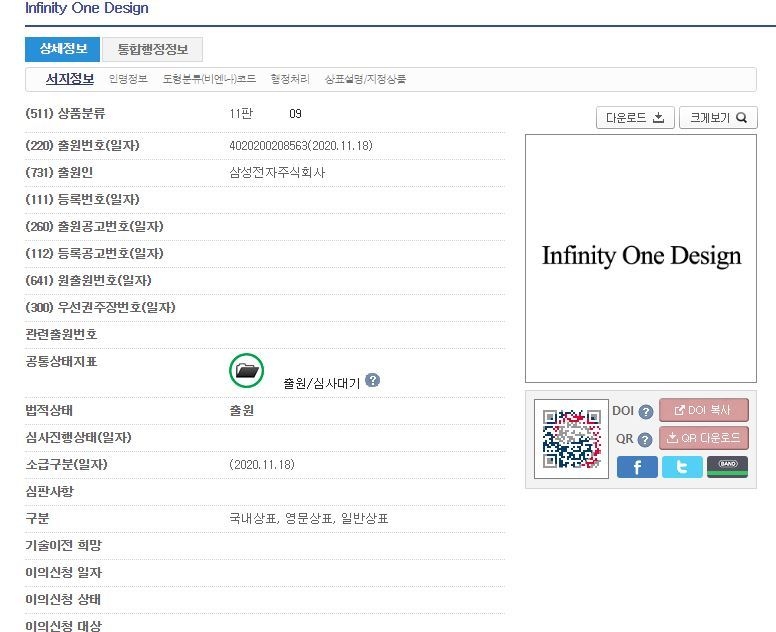The image size is (776, 632).
Task: Click the 관련출원번호 label
Action: tap(61, 334)
